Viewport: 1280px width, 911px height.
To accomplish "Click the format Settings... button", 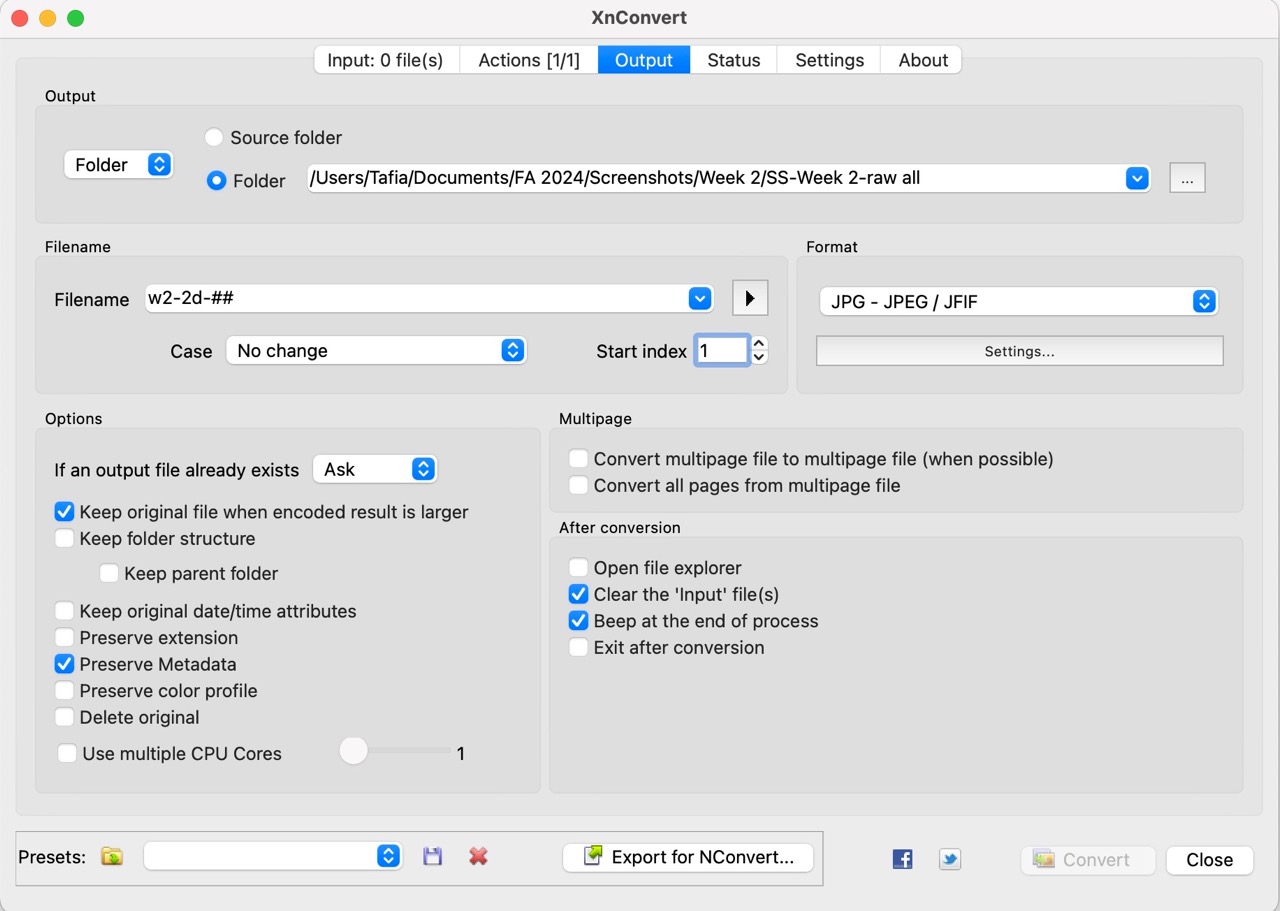I will click(1019, 351).
